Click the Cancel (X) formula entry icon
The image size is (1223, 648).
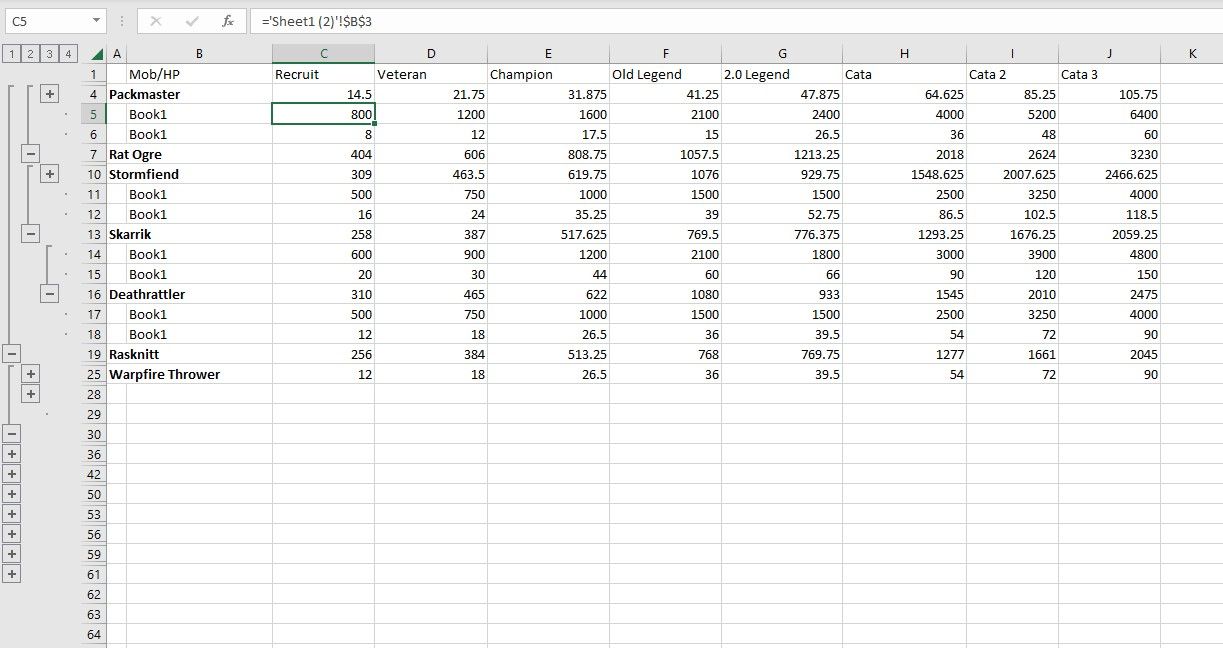[156, 20]
